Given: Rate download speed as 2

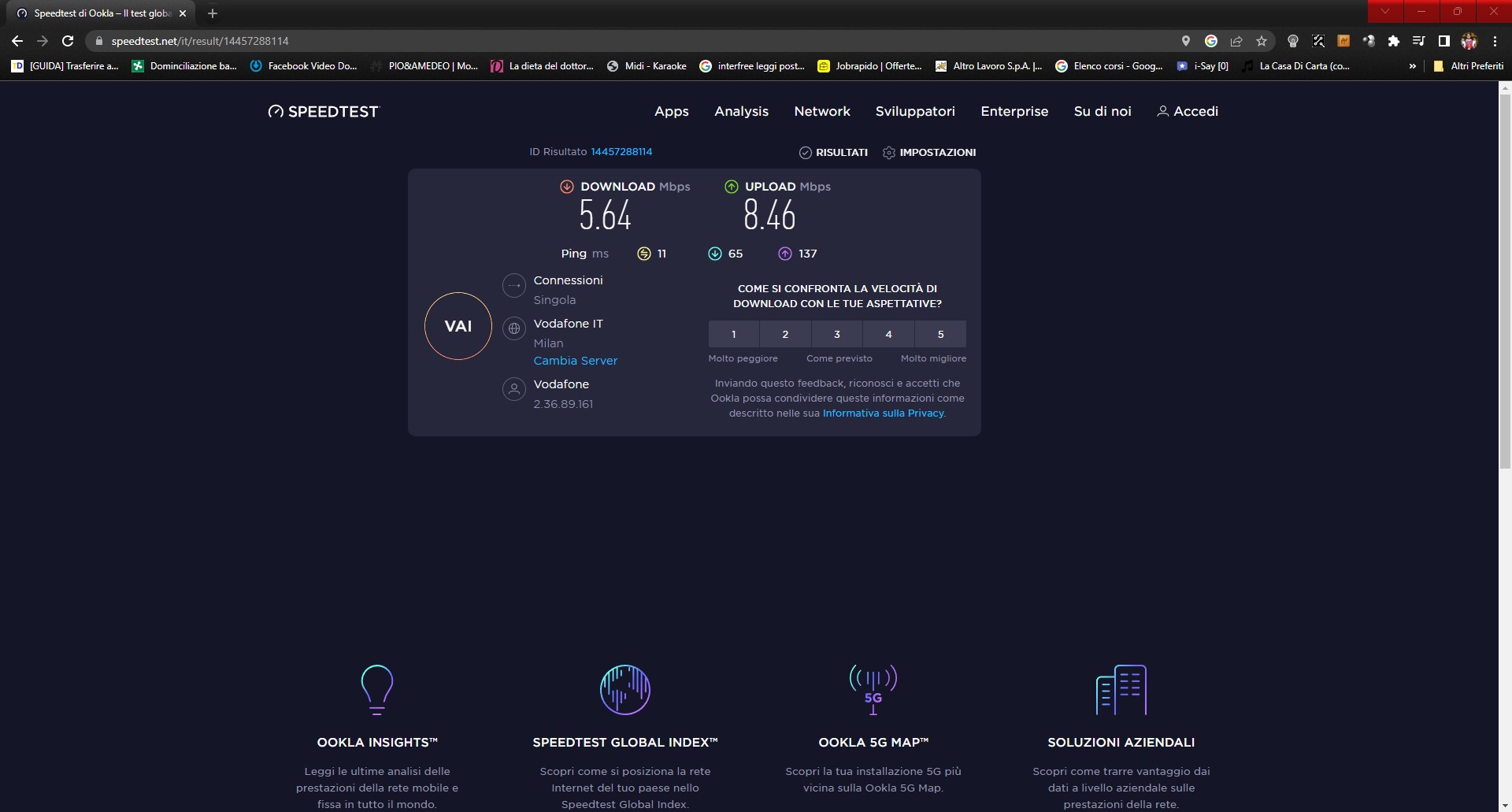Looking at the screenshot, I should (785, 334).
